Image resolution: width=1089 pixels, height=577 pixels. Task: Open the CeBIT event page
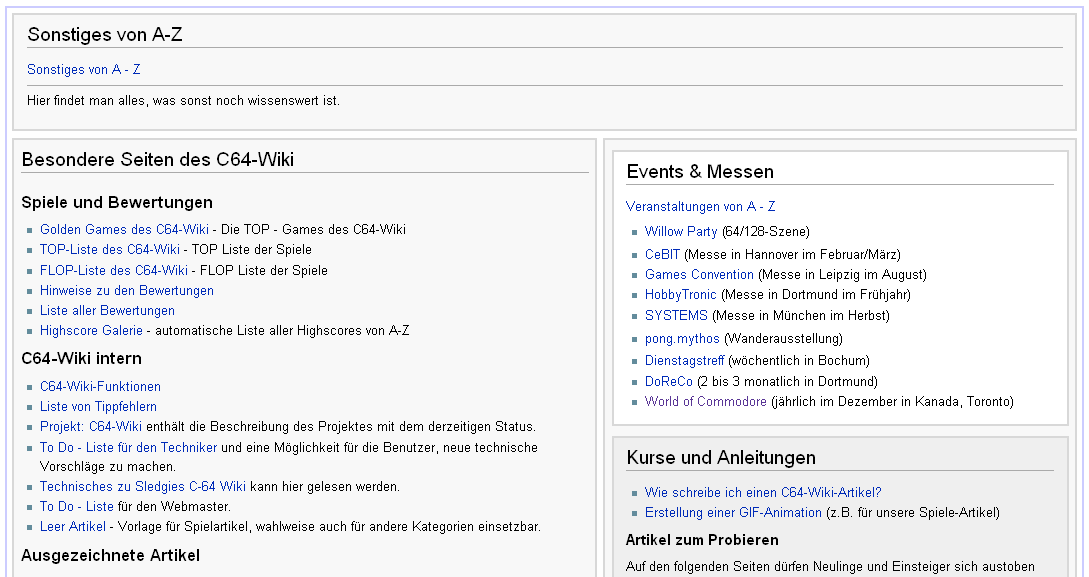click(662, 254)
